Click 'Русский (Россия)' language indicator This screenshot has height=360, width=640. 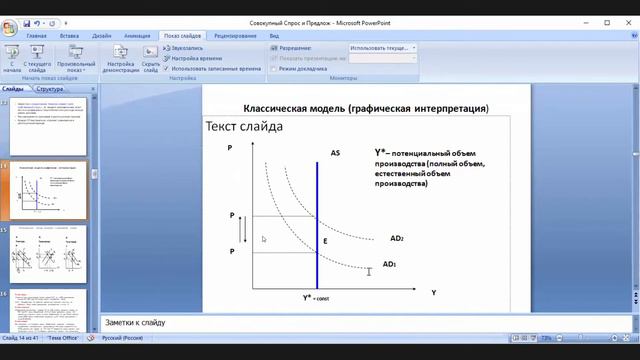tap(122, 338)
